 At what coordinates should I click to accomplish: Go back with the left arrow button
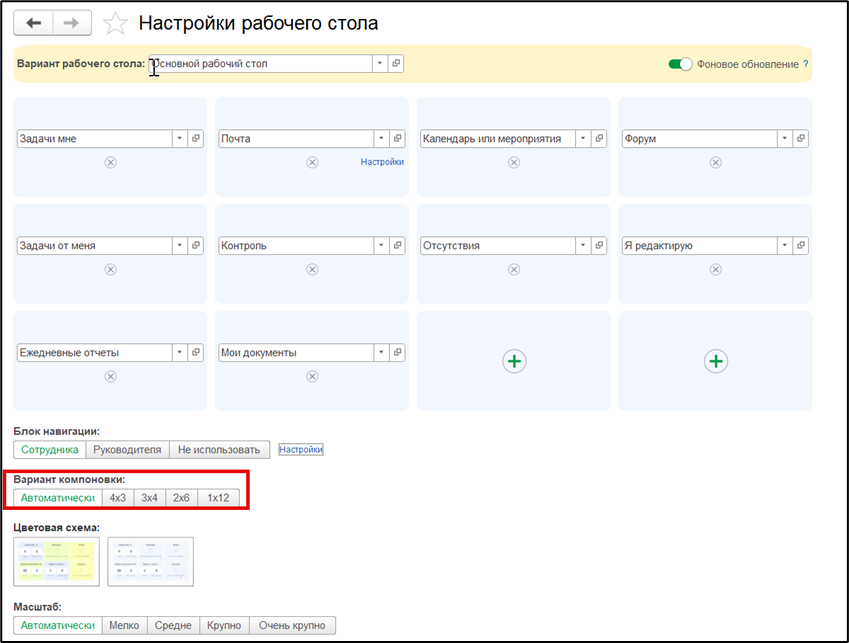[34, 23]
